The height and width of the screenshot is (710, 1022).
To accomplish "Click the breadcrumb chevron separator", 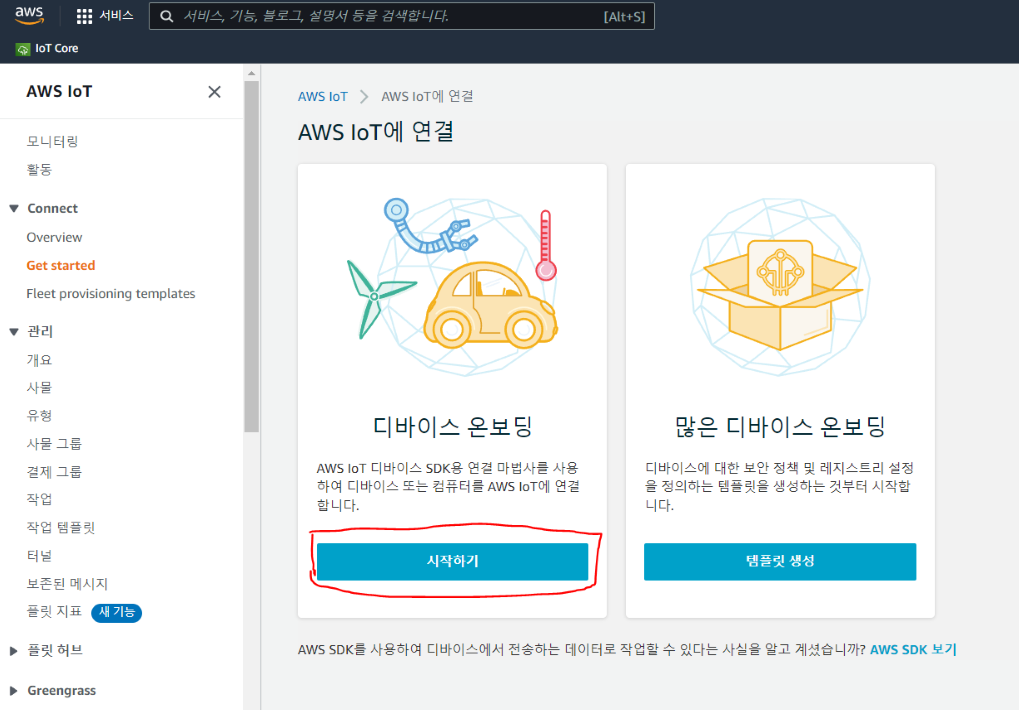I will (x=364, y=96).
